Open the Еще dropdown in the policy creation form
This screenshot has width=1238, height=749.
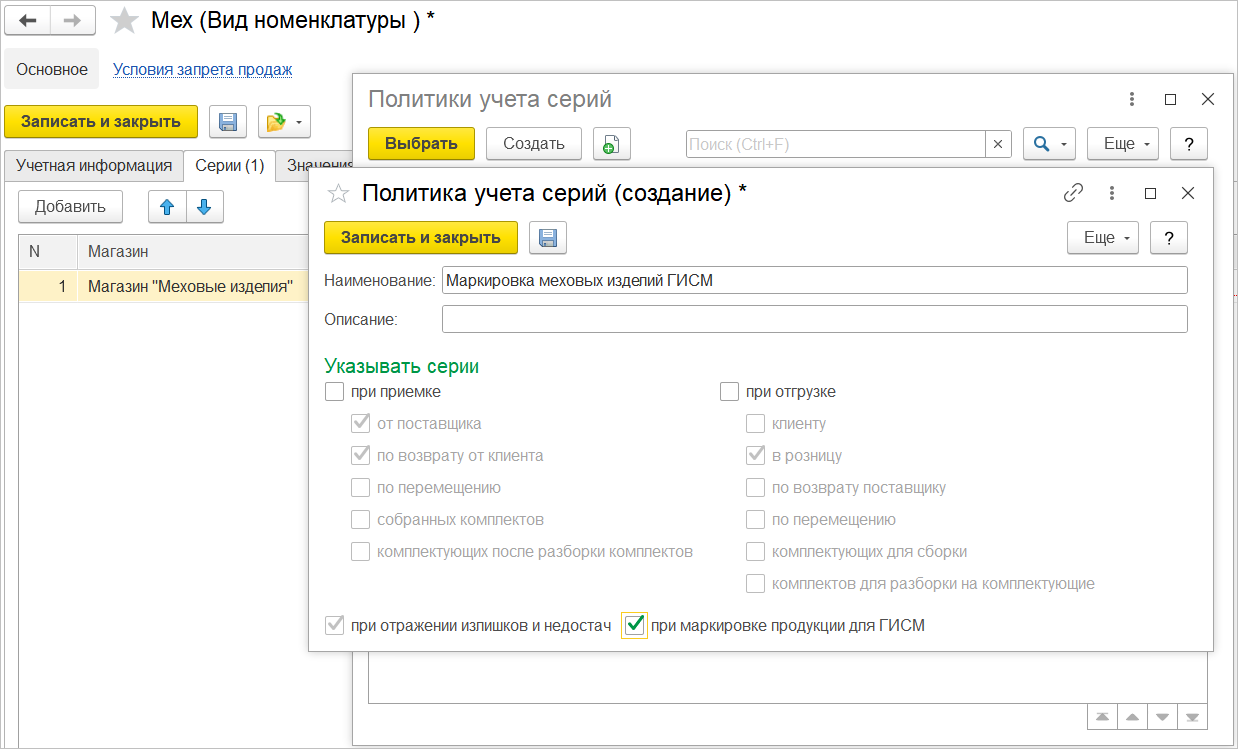click(x=1103, y=238)
